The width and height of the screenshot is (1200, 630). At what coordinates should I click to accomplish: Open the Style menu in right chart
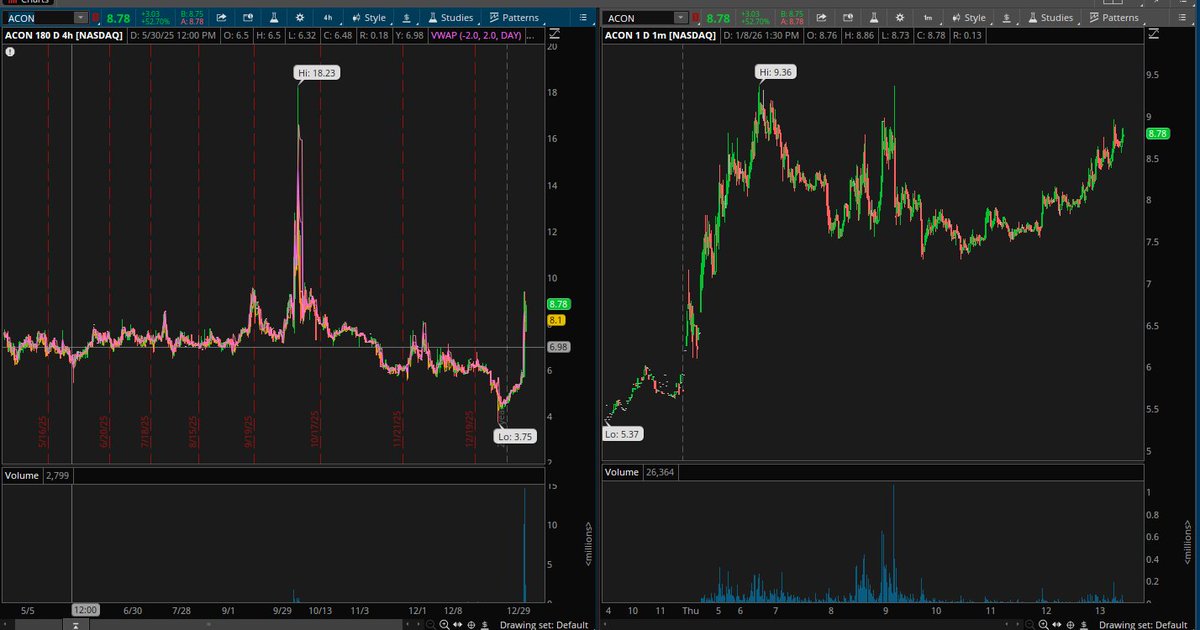[x=968, y=18]
